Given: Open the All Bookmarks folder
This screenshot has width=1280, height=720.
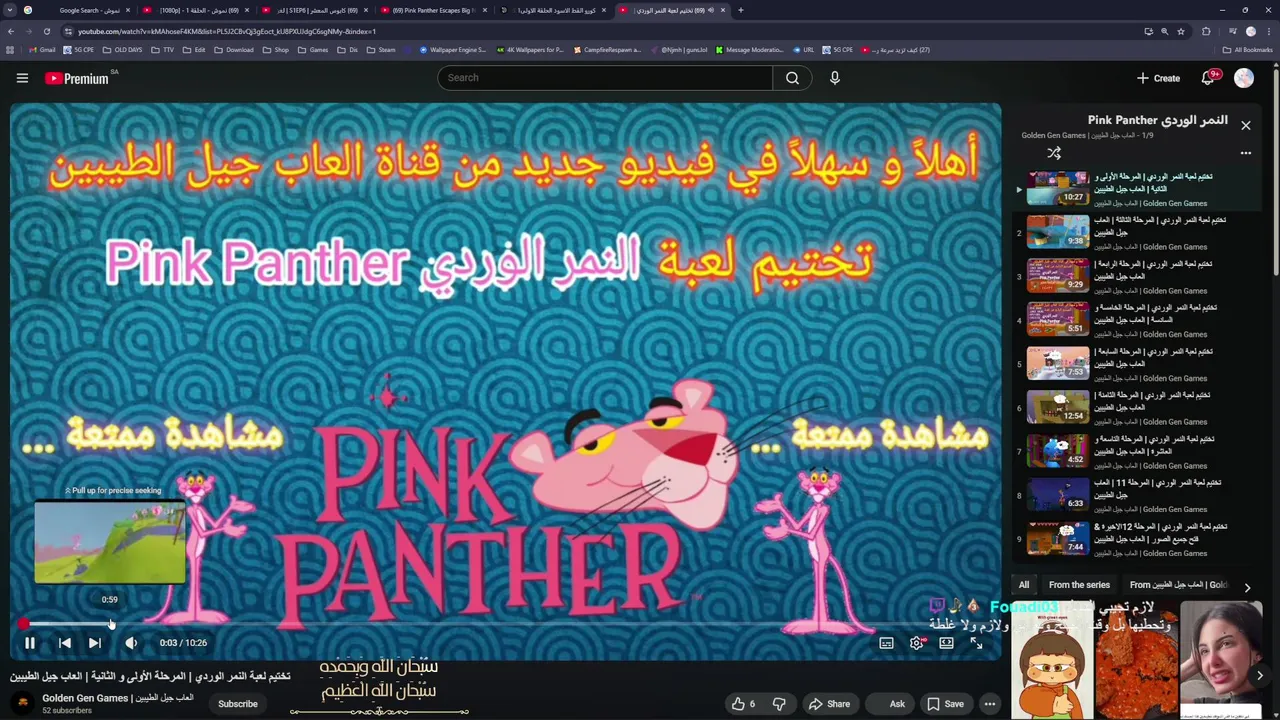Looking at the screenshot, I should pos(1248,50).
